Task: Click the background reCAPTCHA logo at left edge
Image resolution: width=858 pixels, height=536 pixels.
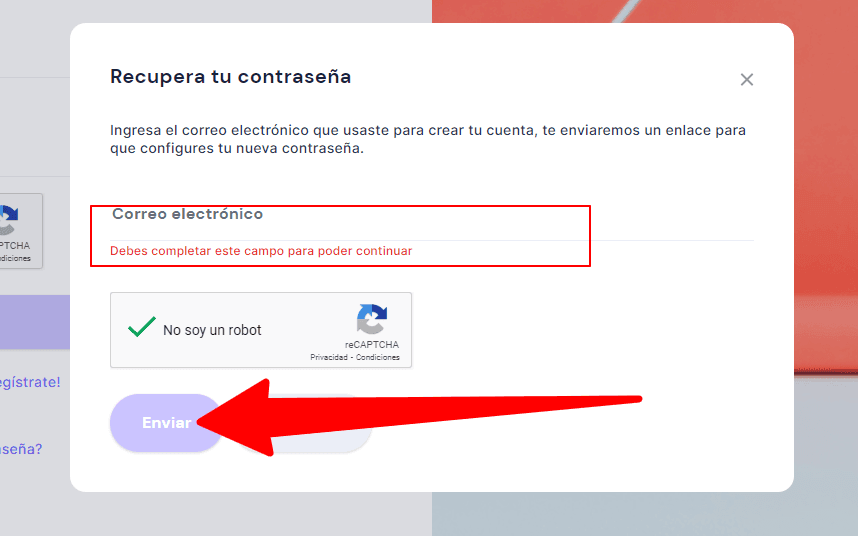Action: tap(9, 219)
